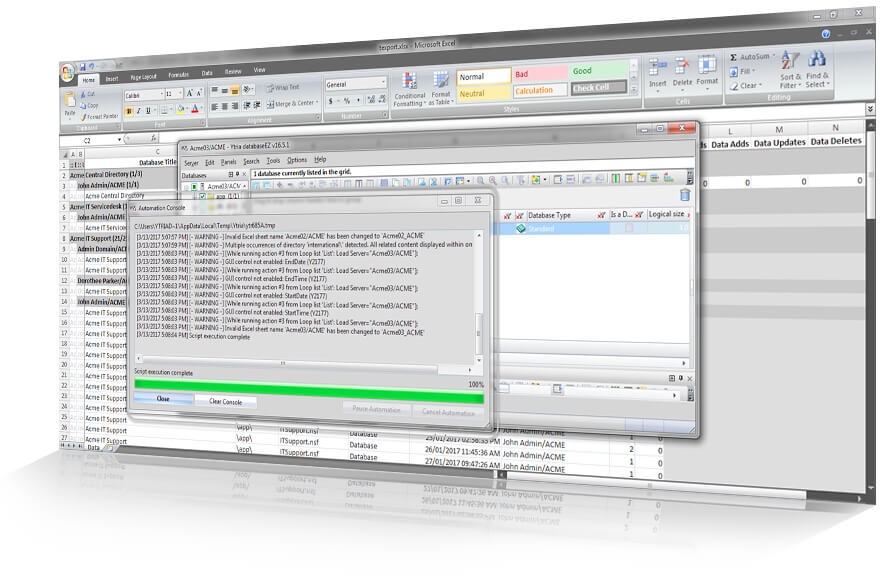The width and height of the screenshot is (881, 580).
Task: Select the Normal cell style
Action: pyautogui.click(x=483, y=76)
